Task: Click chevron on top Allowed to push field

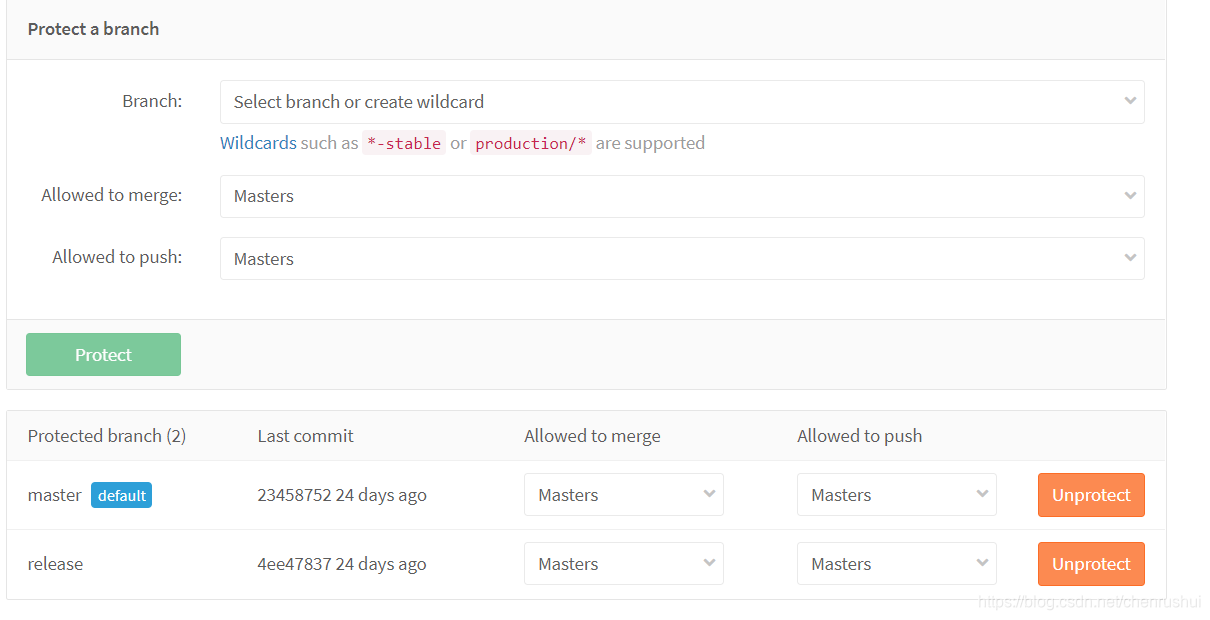Action: 1130,258
